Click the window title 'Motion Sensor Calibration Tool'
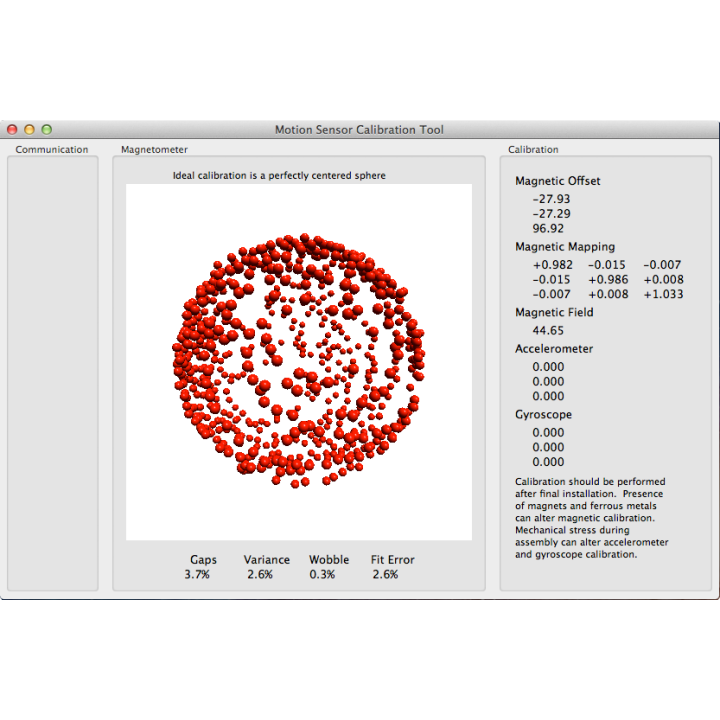 pyautogui.click(x=359, y=130)
